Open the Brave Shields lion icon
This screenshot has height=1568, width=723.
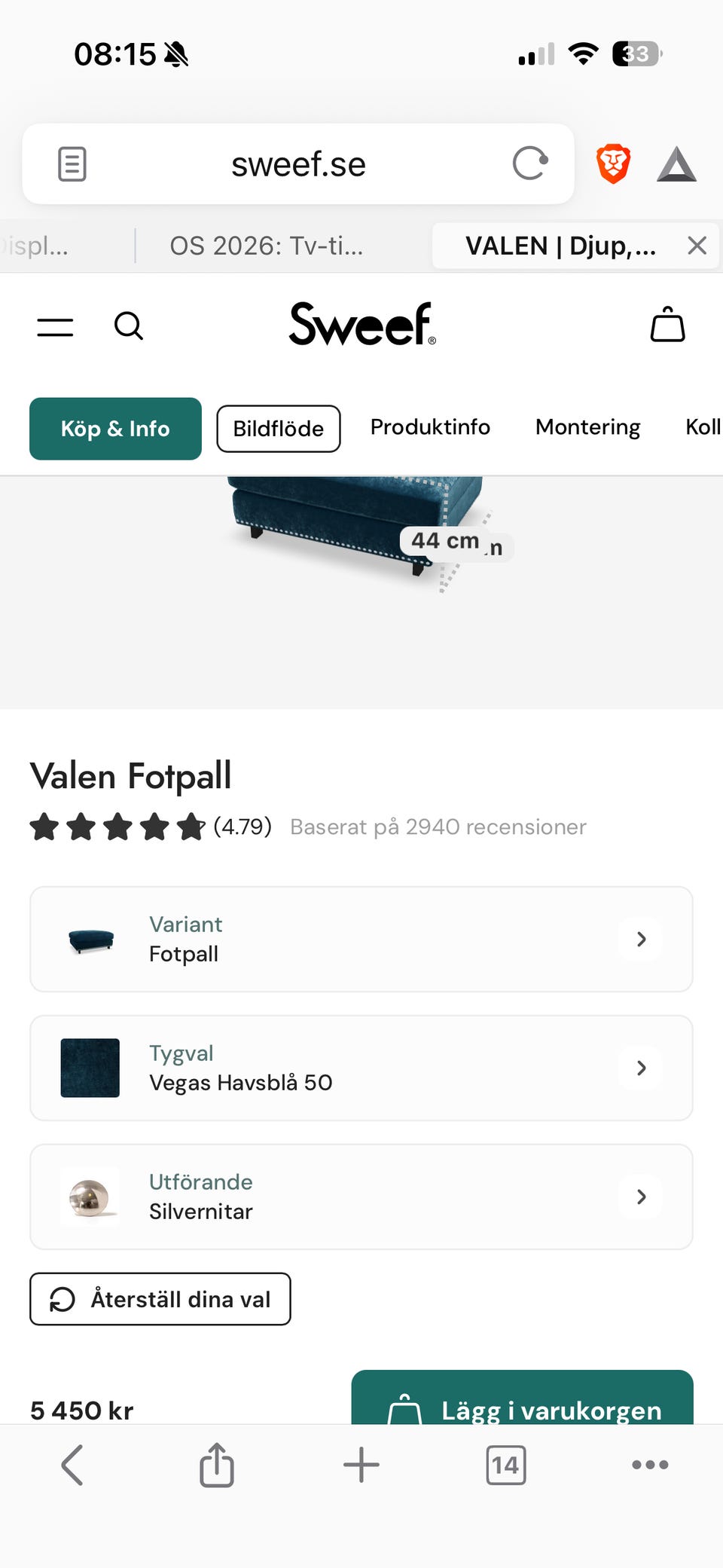pos(613,164)
